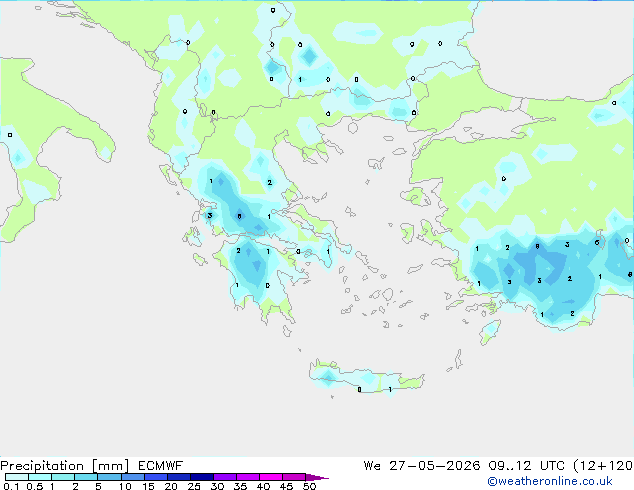Image resolution: width=634 pixels, height=490 pixels.
Task: Select the 15 mm legend color swatch
Action: click(x=156, y=477)
